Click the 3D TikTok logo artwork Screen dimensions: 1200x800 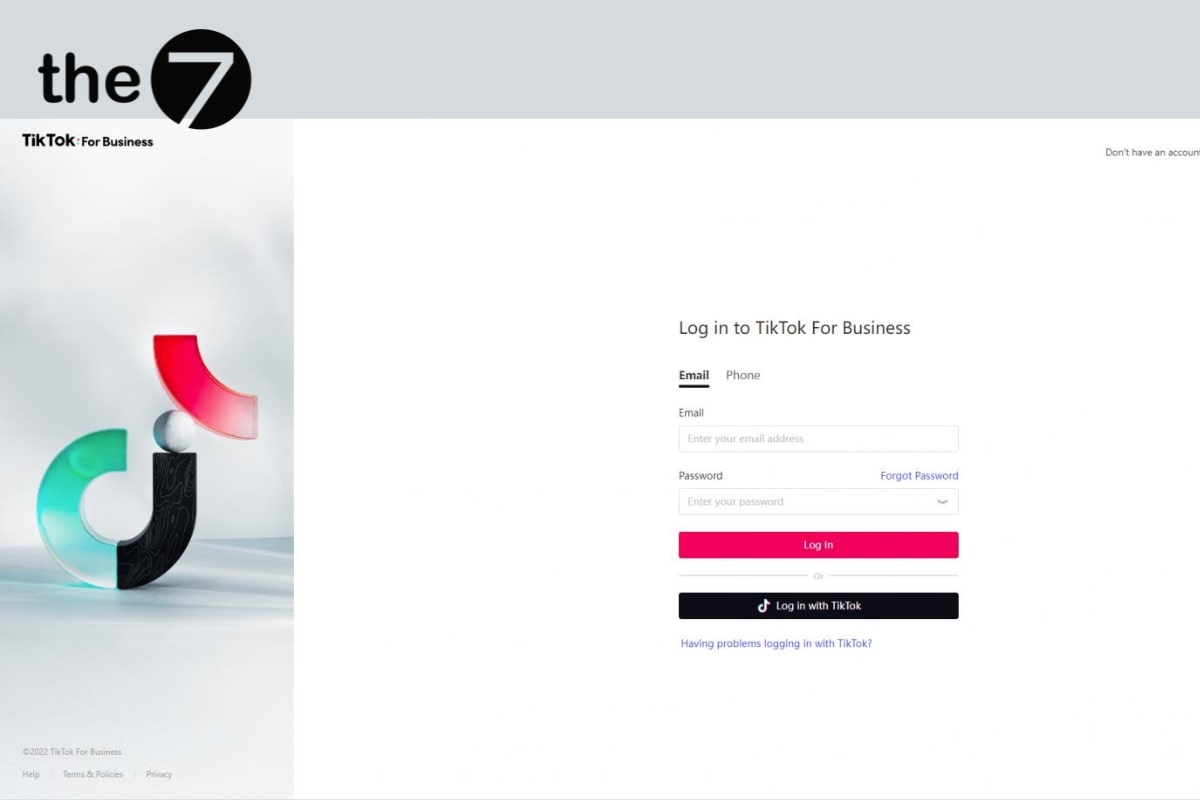click(x=147, y=460)
